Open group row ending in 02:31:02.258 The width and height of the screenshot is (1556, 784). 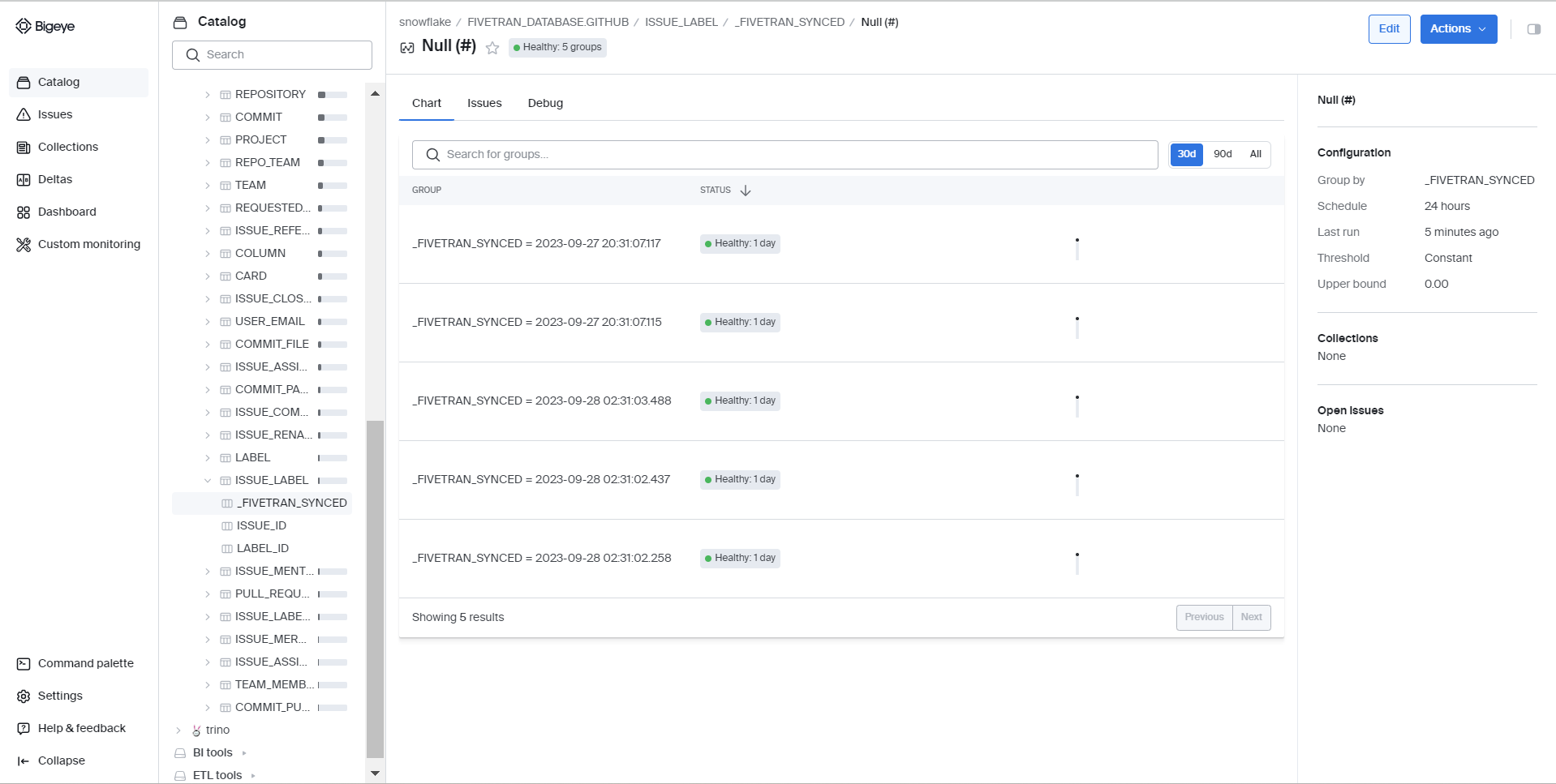click(841, 559)
